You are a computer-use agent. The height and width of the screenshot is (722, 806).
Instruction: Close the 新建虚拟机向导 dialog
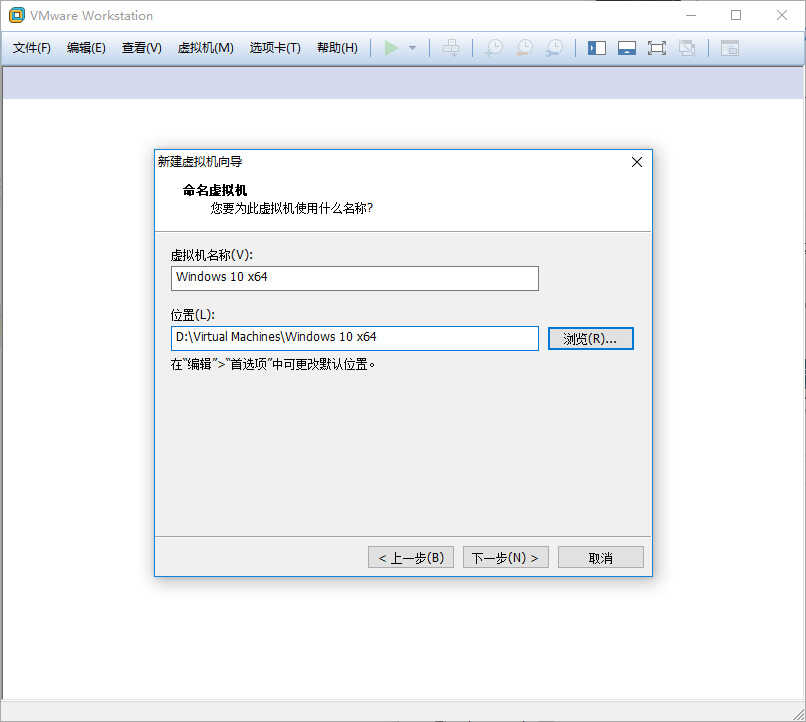click(x=637, y=162)
